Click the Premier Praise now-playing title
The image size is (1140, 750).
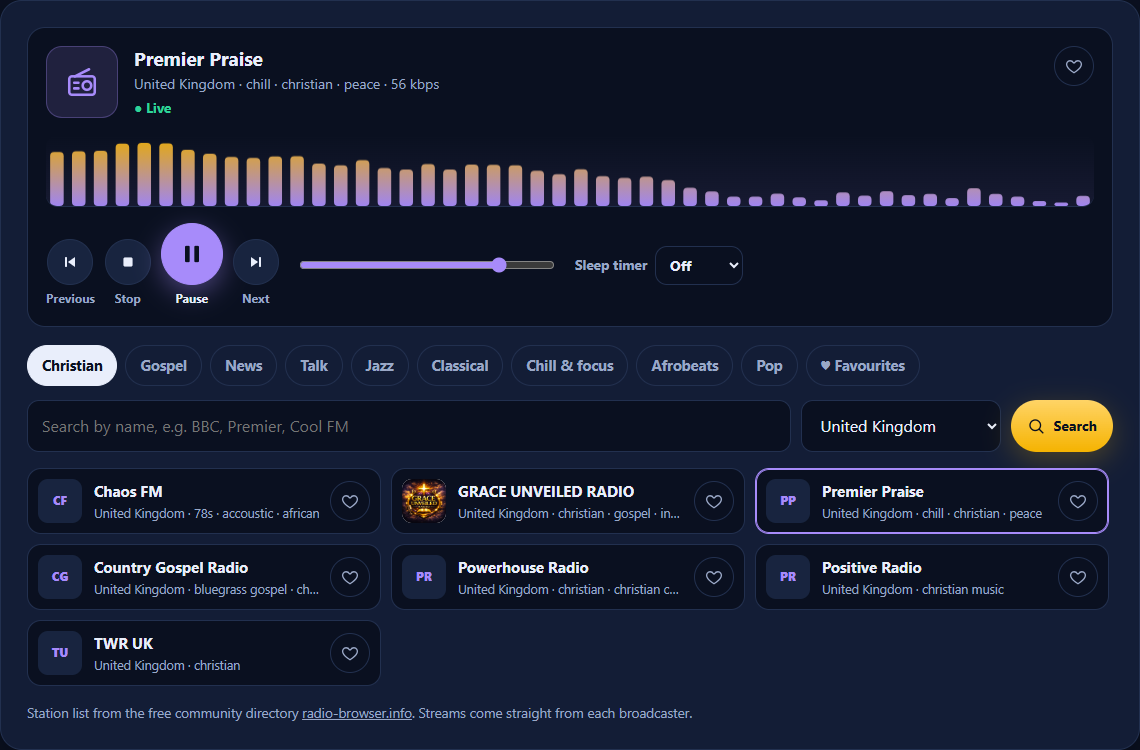tap(198, 60)
